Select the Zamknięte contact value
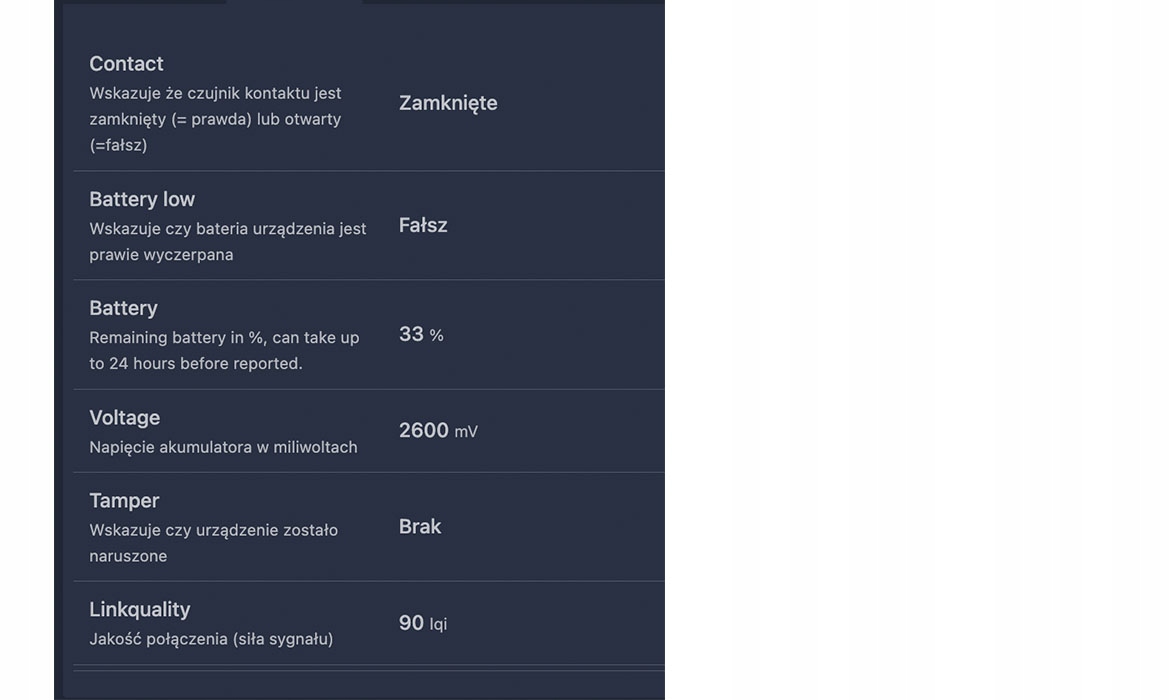This screenshot has width=1170, height=700. [448, 103]
